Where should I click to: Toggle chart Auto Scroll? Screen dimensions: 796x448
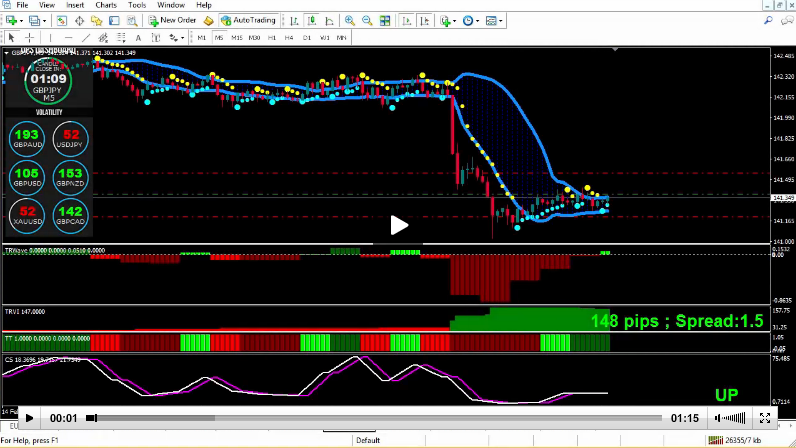[x=407, y=21]
